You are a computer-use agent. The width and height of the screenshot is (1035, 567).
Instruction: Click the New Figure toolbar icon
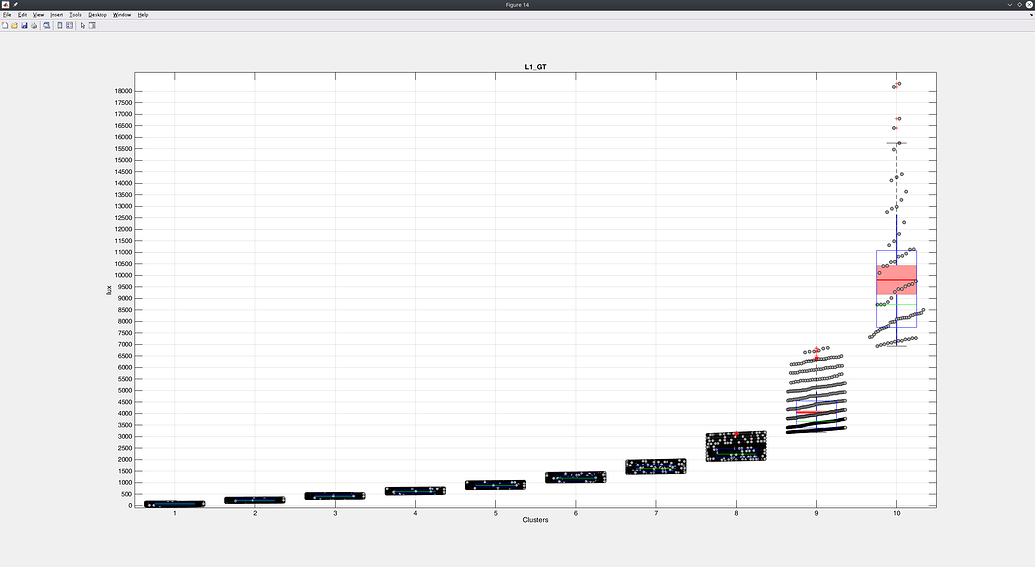click(x=5, y=25)
